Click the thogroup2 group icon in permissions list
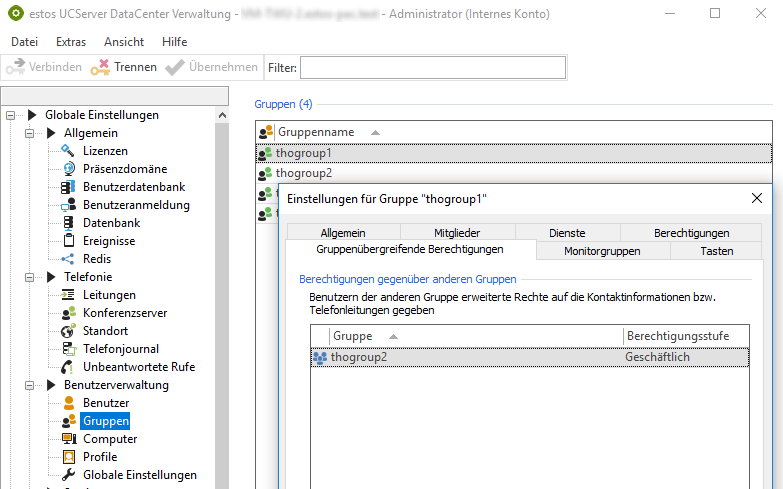This screenshot has width=783, height=489. pyautogui.click(x=320, y=357)
